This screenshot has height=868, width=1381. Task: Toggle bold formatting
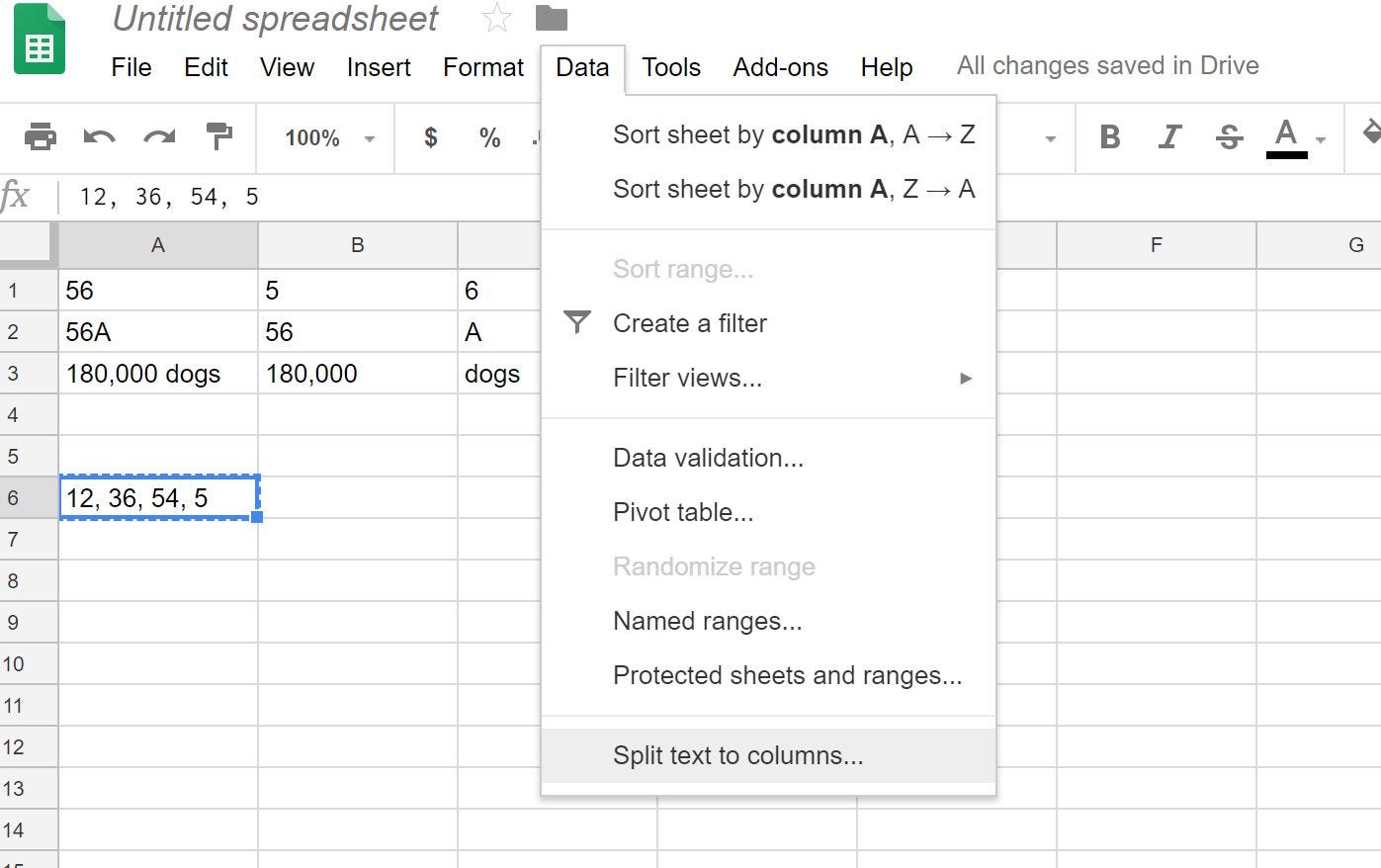coord(1110,138)
